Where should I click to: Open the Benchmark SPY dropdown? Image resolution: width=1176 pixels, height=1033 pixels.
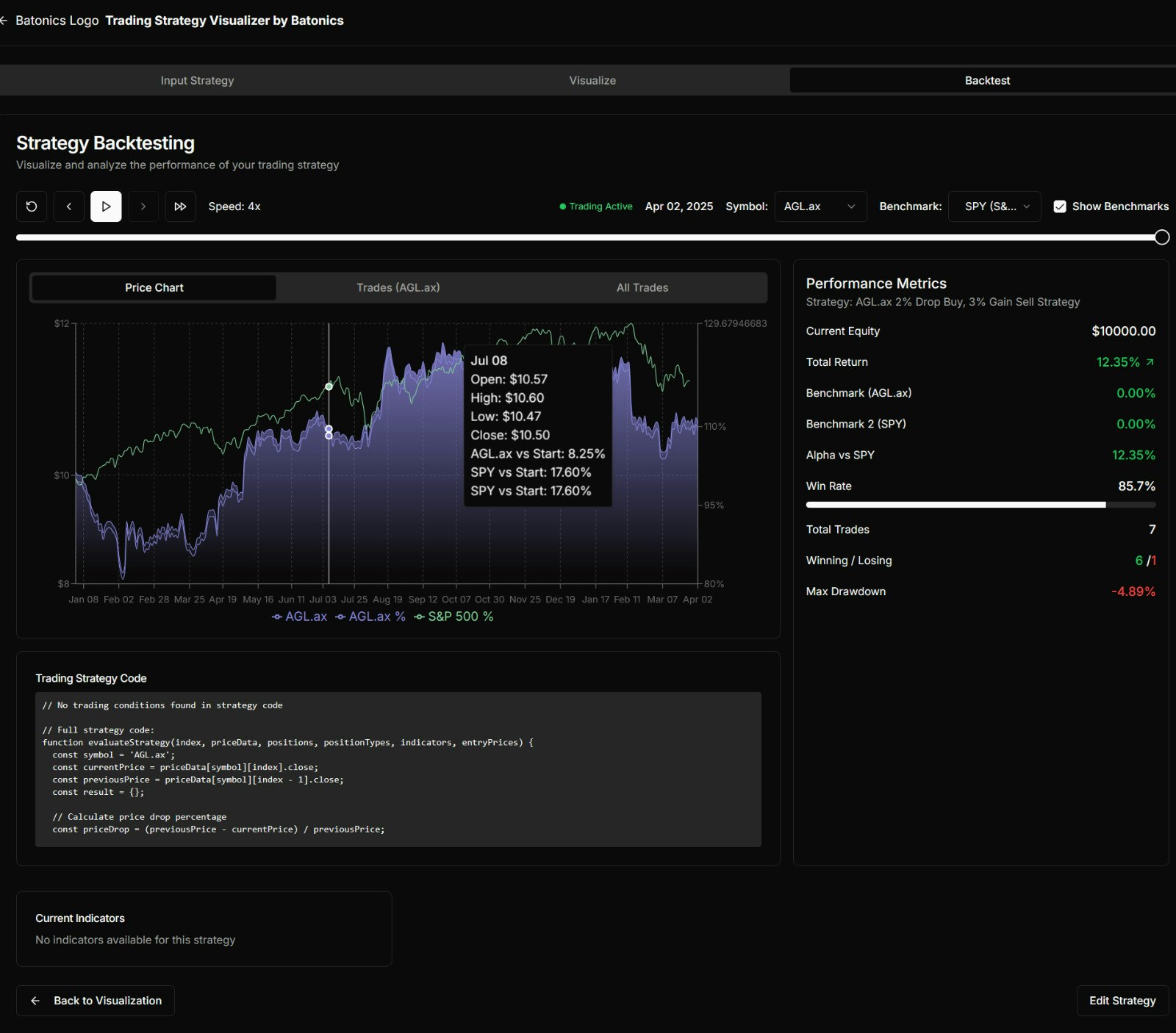[x=994, y=206]
